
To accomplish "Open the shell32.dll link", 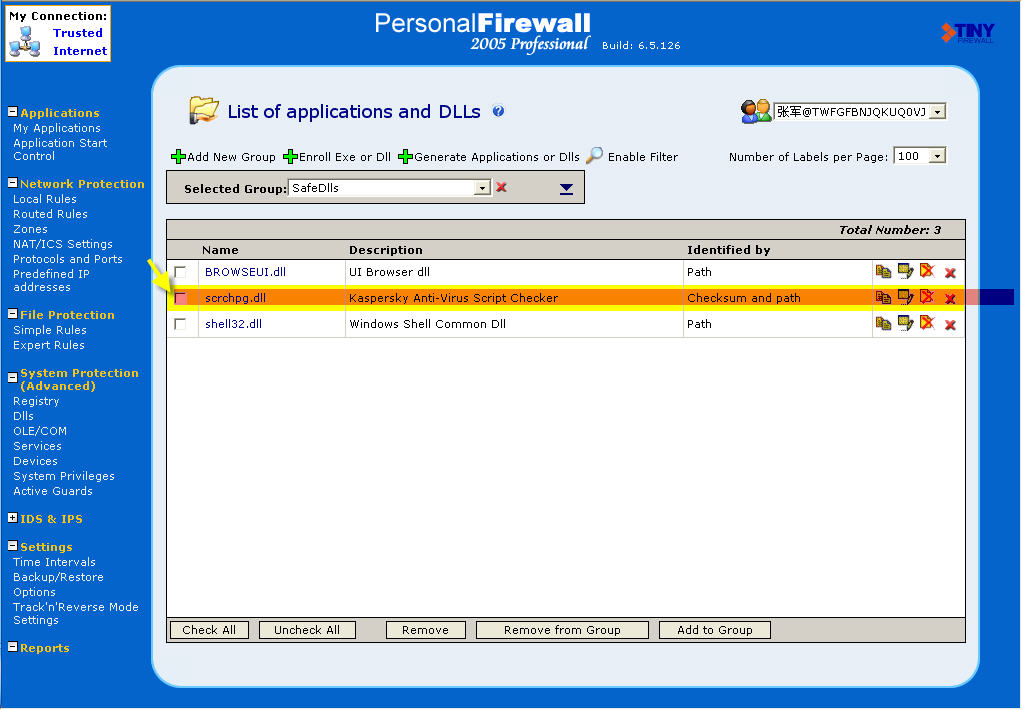I will 233,325.
